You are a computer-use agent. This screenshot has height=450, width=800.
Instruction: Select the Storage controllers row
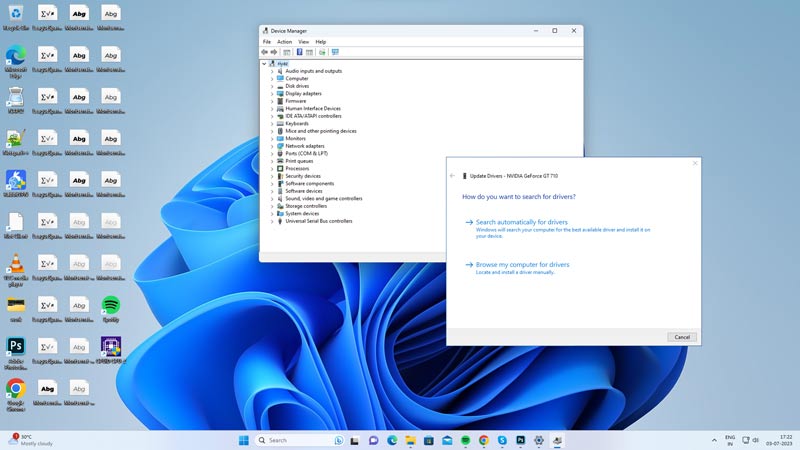[x=306, y=206]
